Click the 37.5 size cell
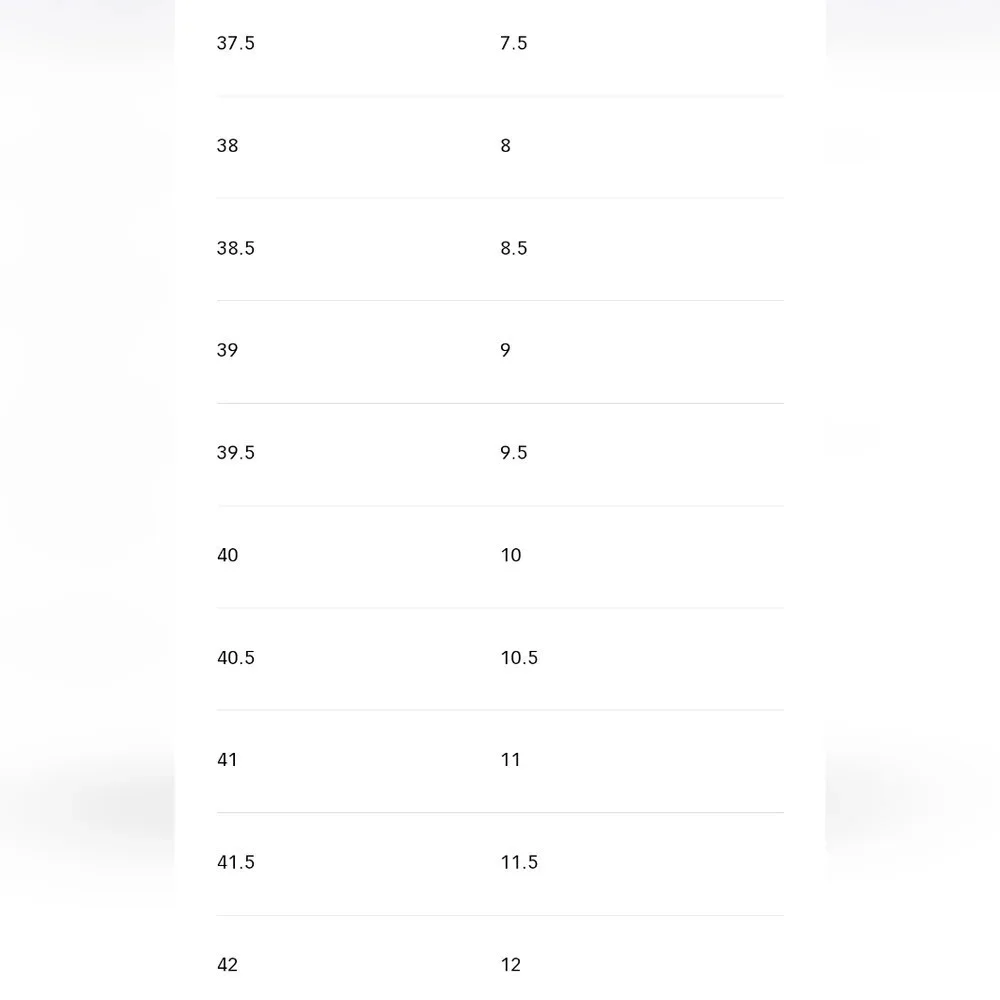The image size is (1000, 1000). 236,43
